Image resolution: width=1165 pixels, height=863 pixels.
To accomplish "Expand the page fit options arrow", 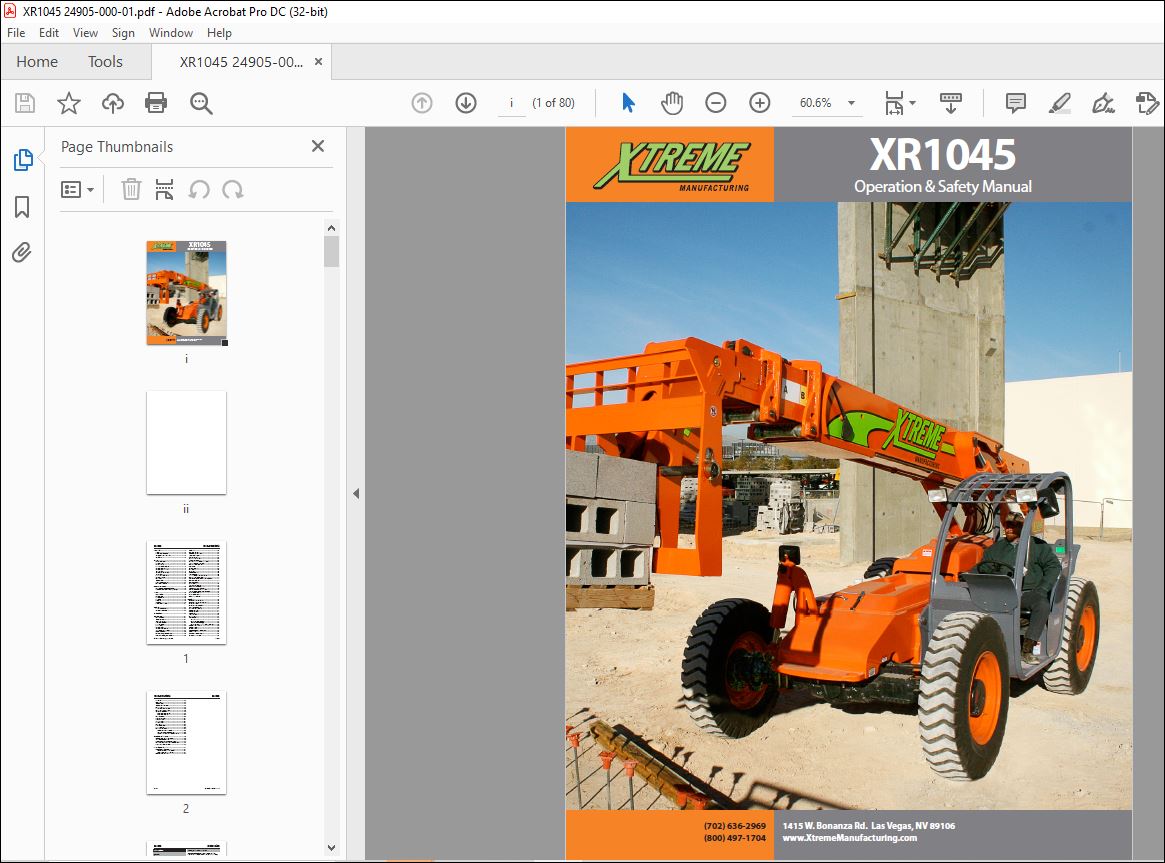I will point(912,103).
